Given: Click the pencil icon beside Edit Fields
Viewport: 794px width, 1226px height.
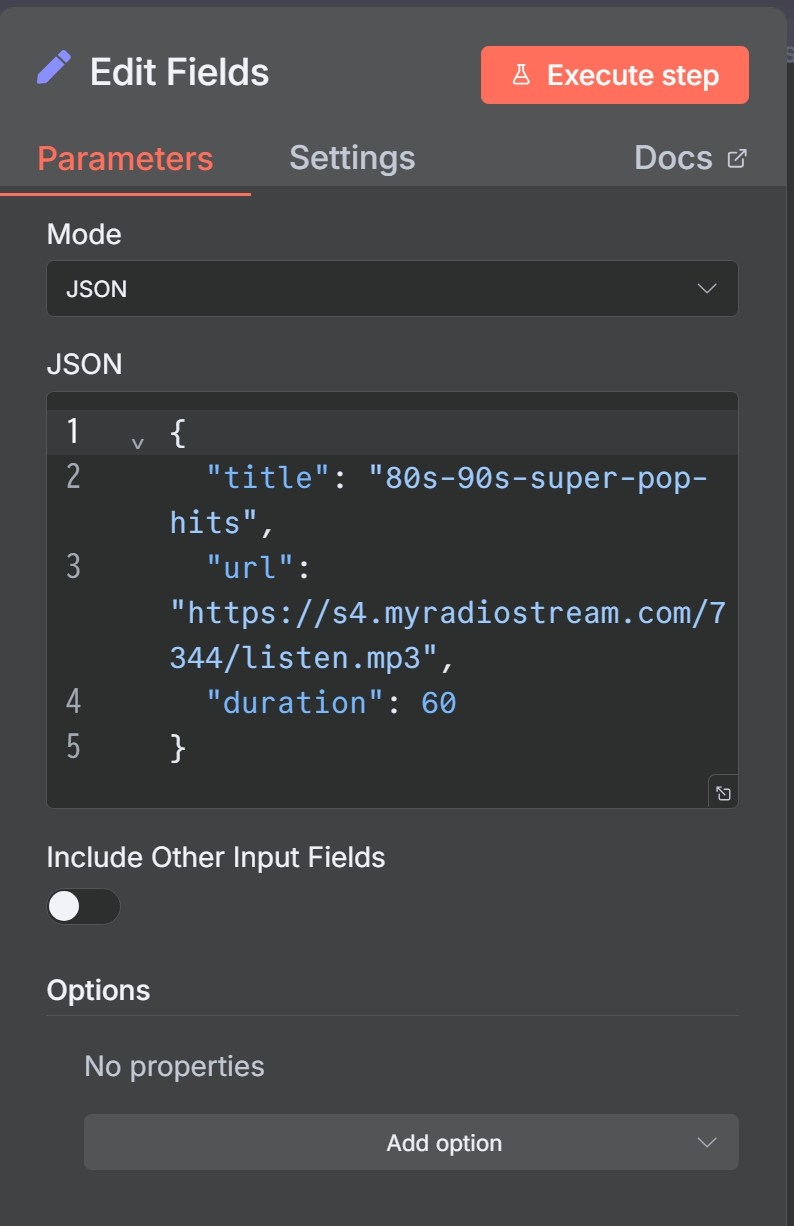Looking at the screenshot, I should pyautogui.click(x=54, y=69).
